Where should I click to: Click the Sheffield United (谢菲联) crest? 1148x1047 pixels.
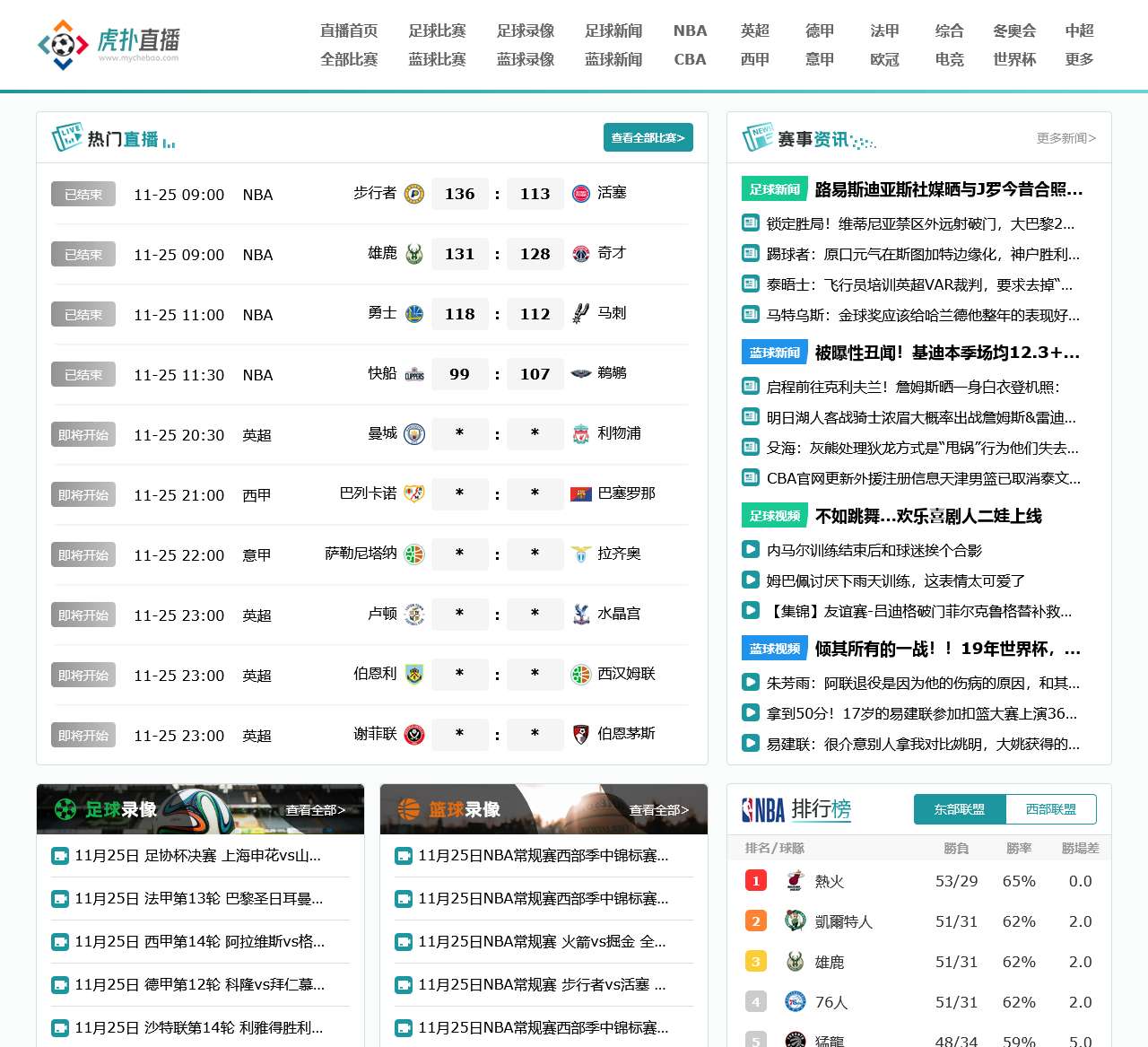414,735
